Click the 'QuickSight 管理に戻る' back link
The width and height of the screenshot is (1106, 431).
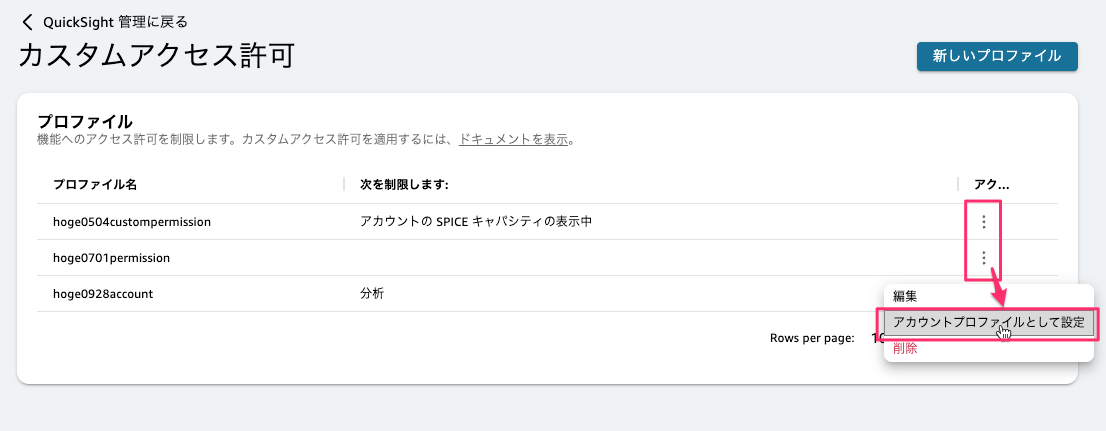tap(116, 22)
